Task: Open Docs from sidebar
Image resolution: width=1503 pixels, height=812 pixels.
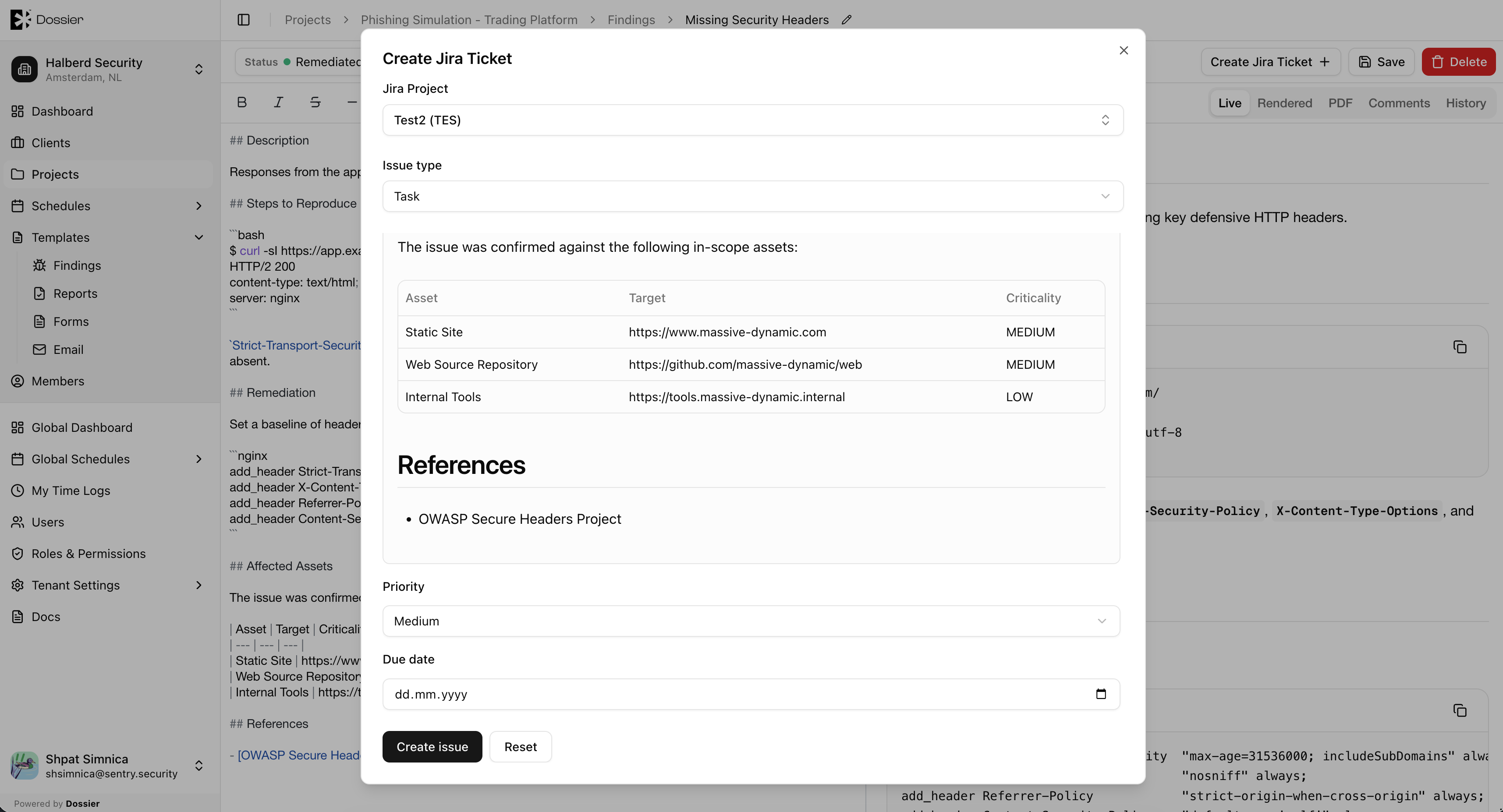Action: (x=110, y=617)
